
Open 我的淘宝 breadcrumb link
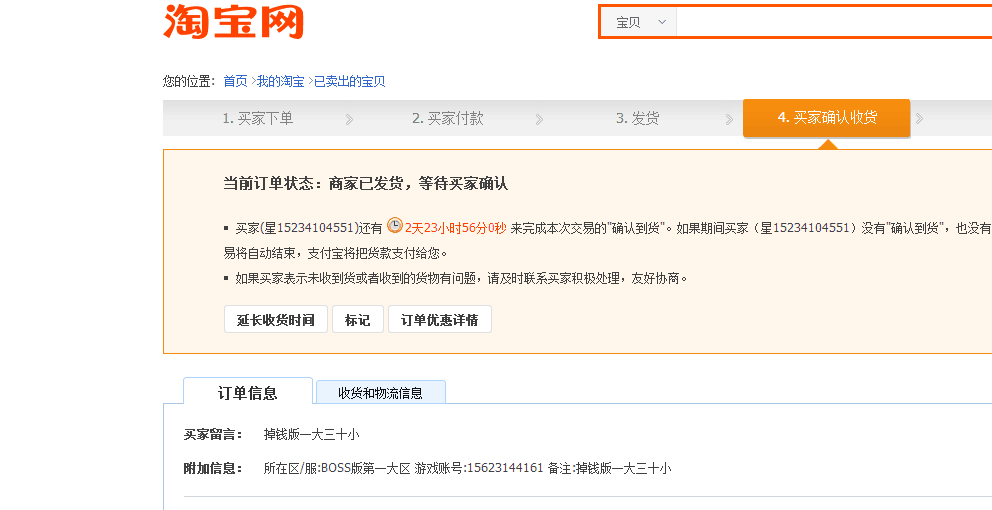280,82
